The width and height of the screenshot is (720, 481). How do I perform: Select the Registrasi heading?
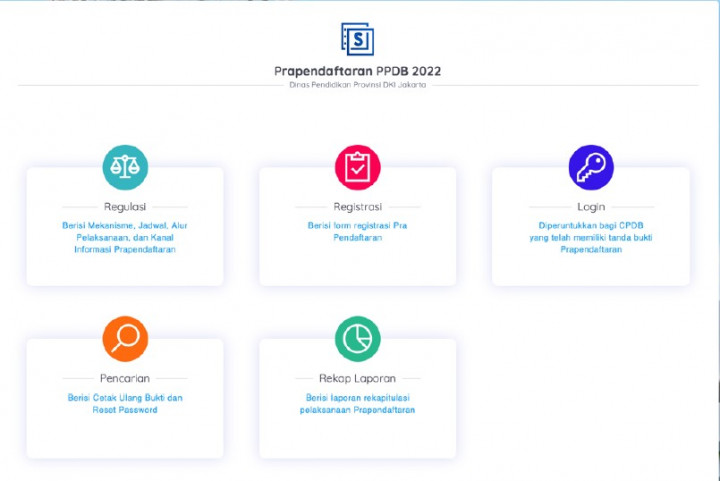click(x=357, y=207)
